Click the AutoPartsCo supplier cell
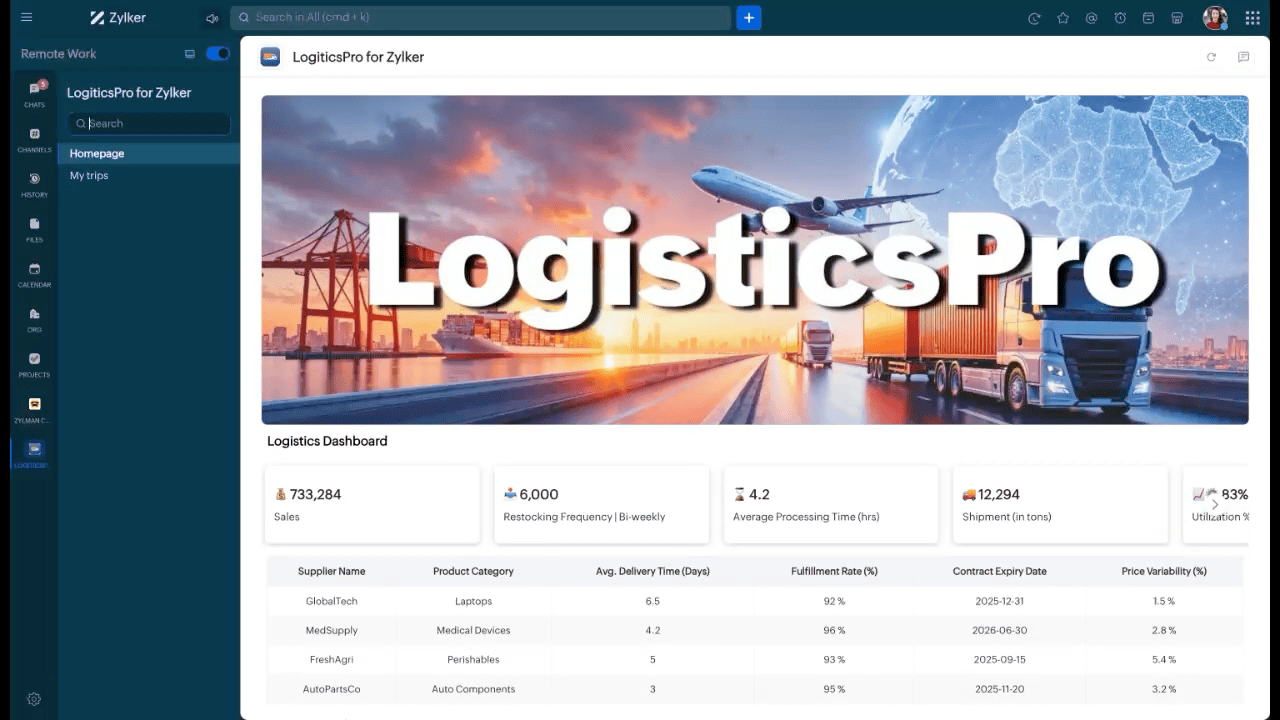This screenshot has width=1280, height=720. tap(331, 689)
